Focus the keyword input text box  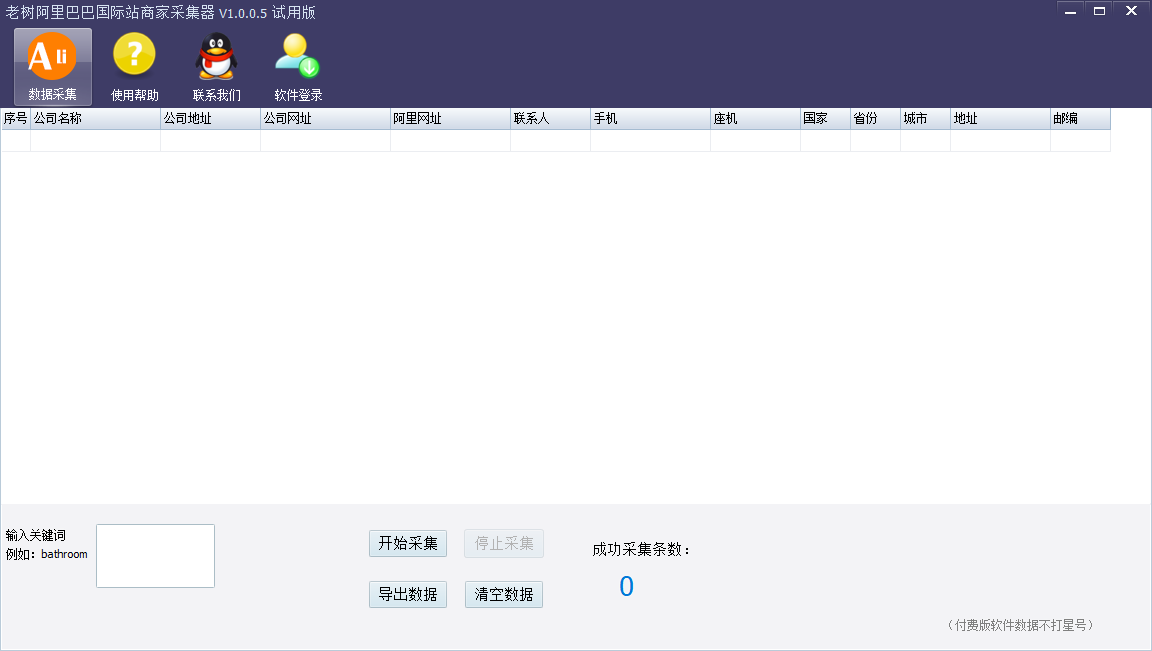tap(156, 556)
